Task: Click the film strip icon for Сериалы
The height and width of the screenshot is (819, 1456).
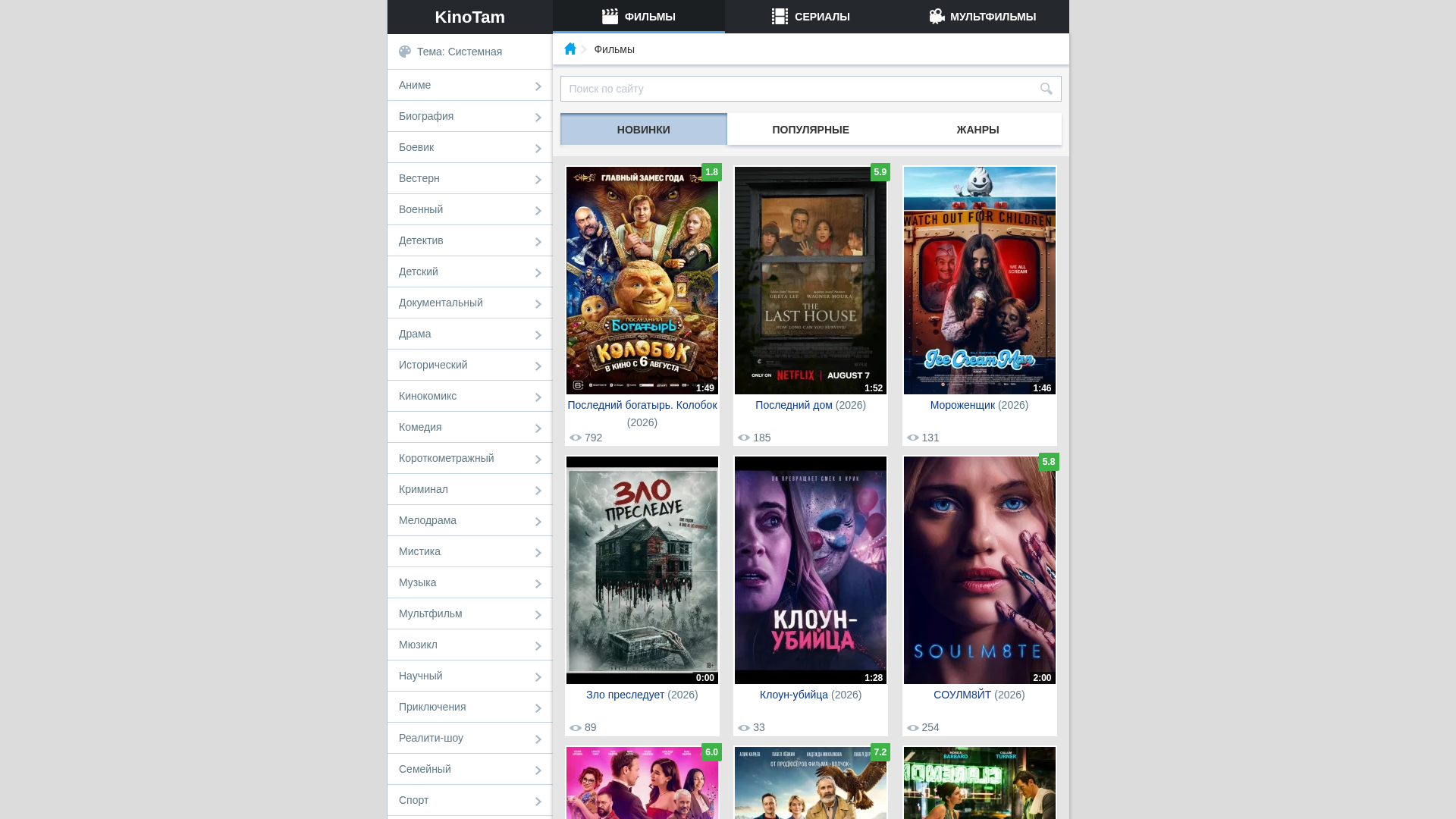Action: click(780, 16)
